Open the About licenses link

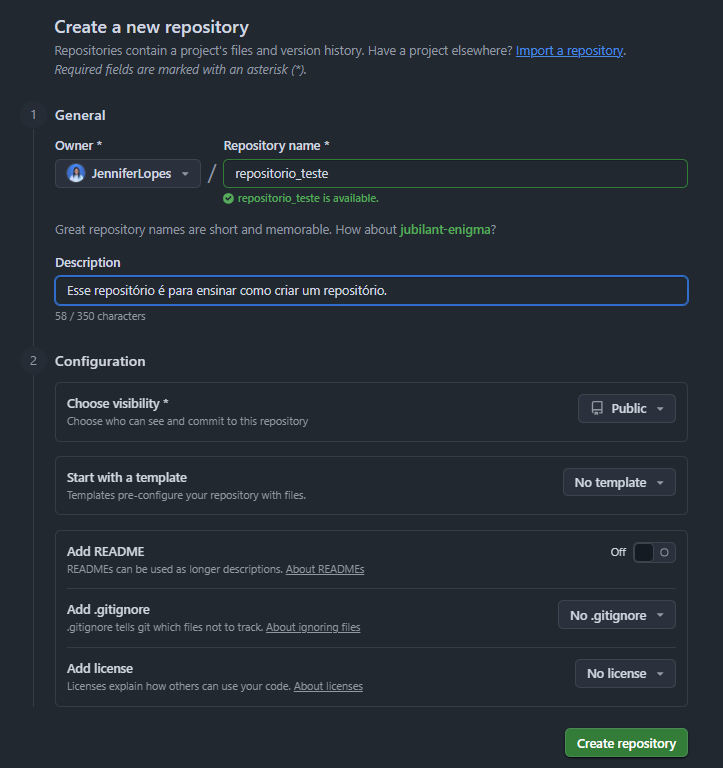click(328, 687)
